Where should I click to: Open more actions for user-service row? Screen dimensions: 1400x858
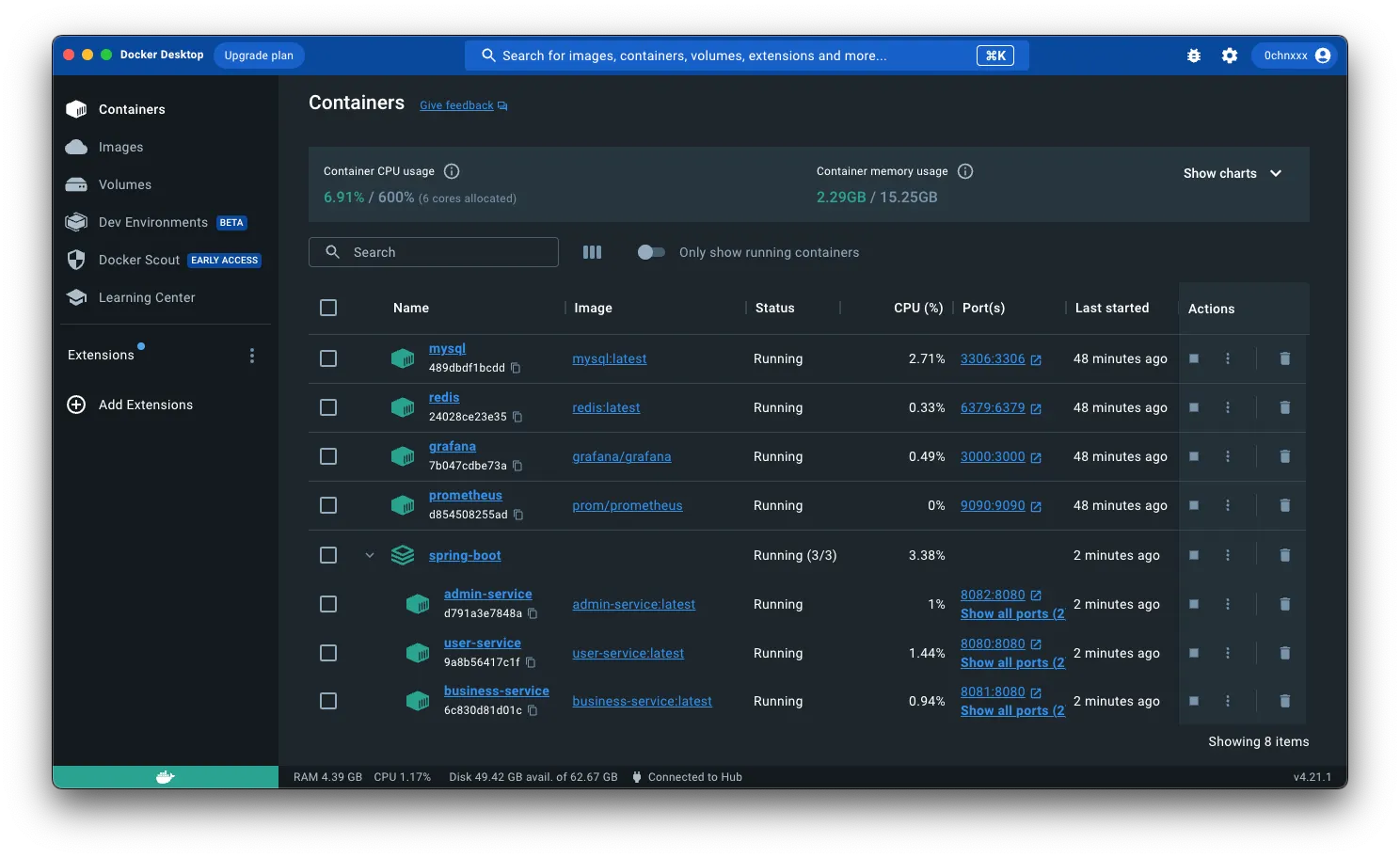[1228, 653]
